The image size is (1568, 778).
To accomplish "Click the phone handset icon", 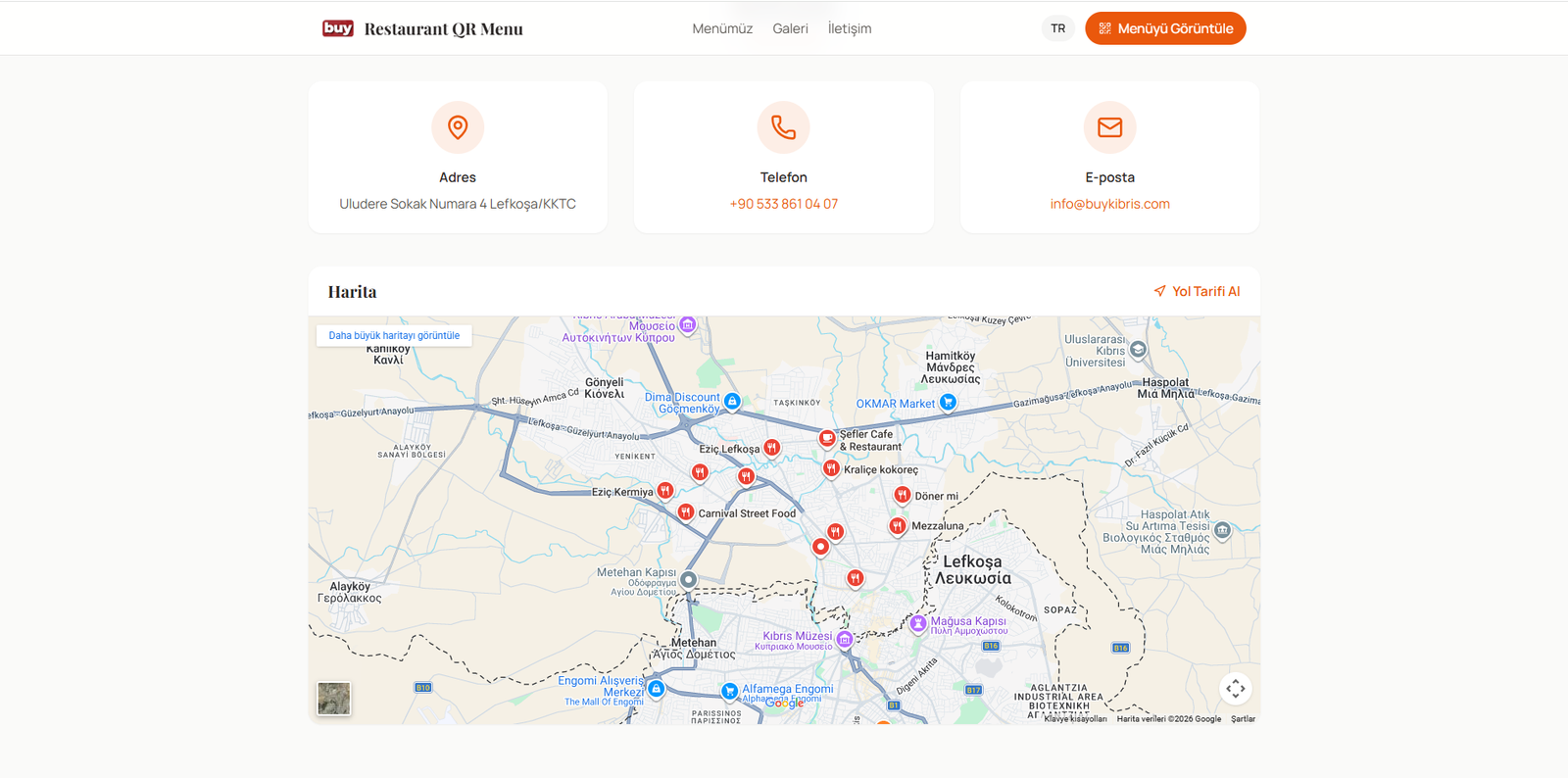I will [x=783, y=127].
